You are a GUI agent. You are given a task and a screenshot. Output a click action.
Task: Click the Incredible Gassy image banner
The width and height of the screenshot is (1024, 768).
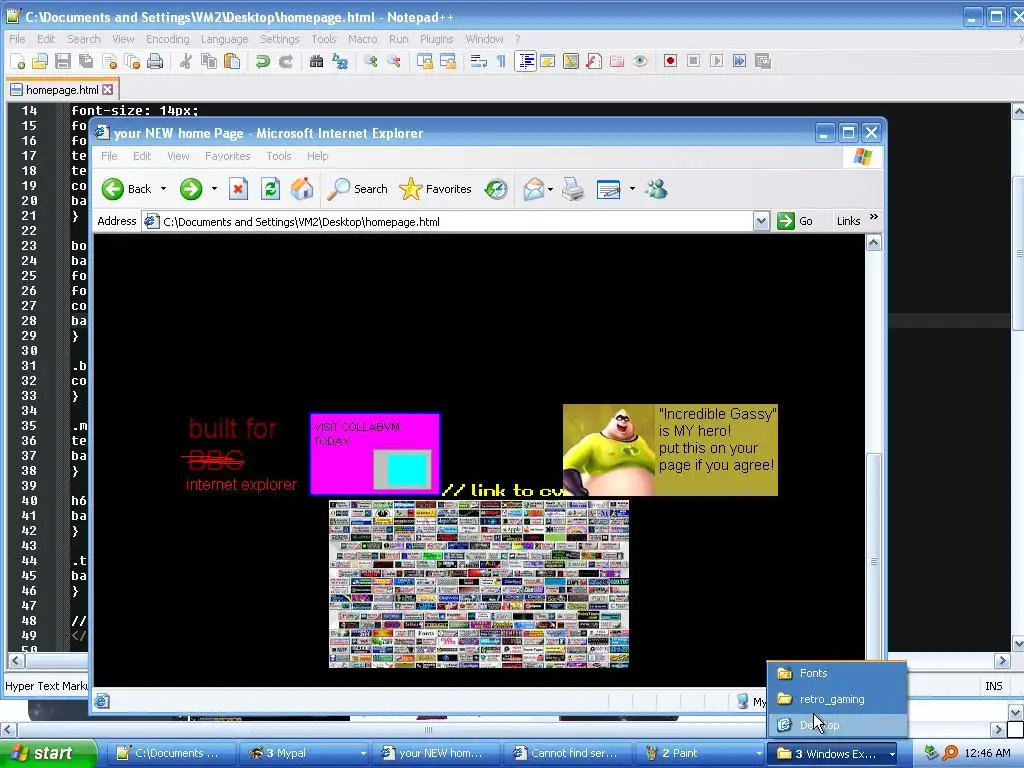pos(670,450)
